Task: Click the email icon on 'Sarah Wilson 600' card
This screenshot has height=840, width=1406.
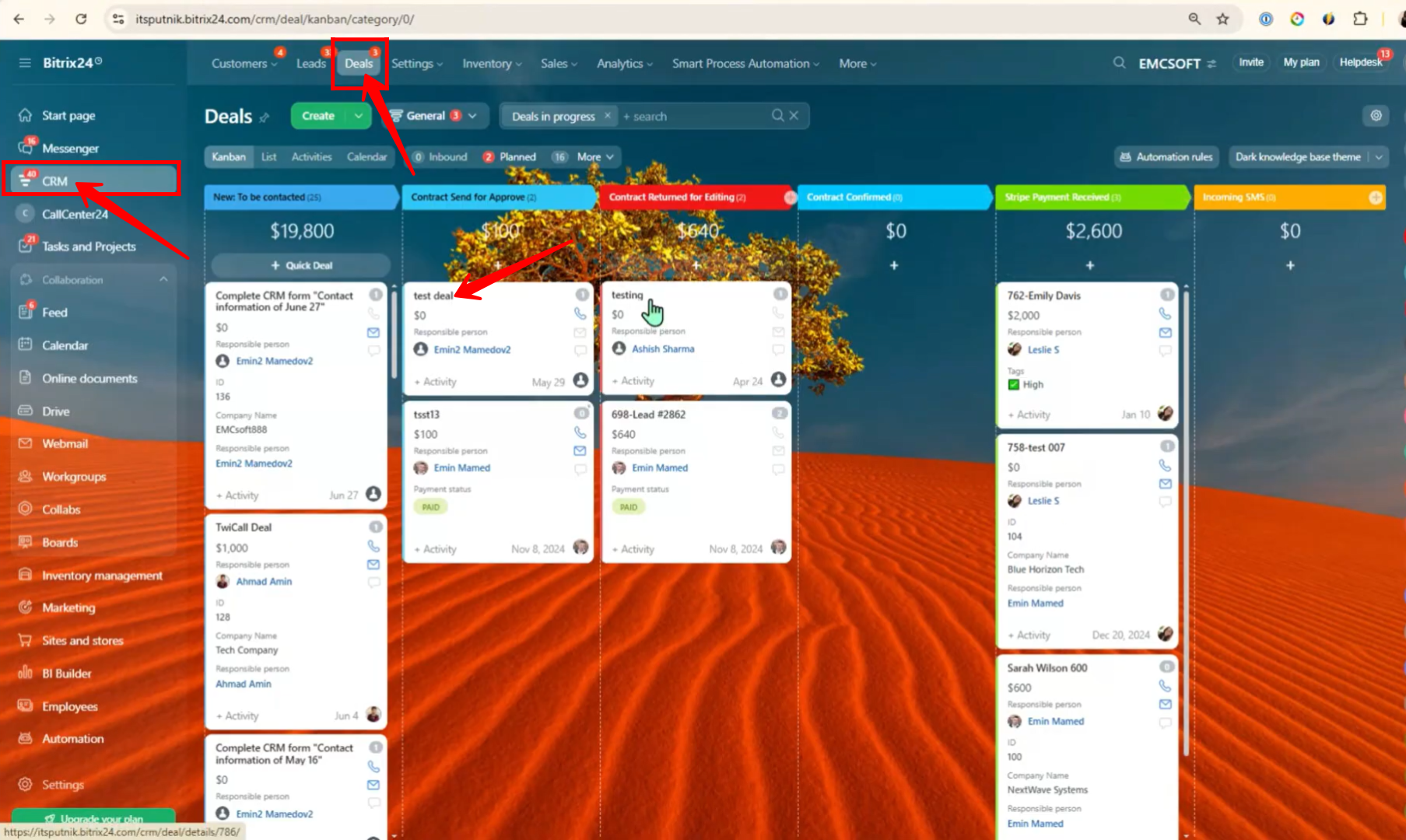Action: pos(1165,704)
